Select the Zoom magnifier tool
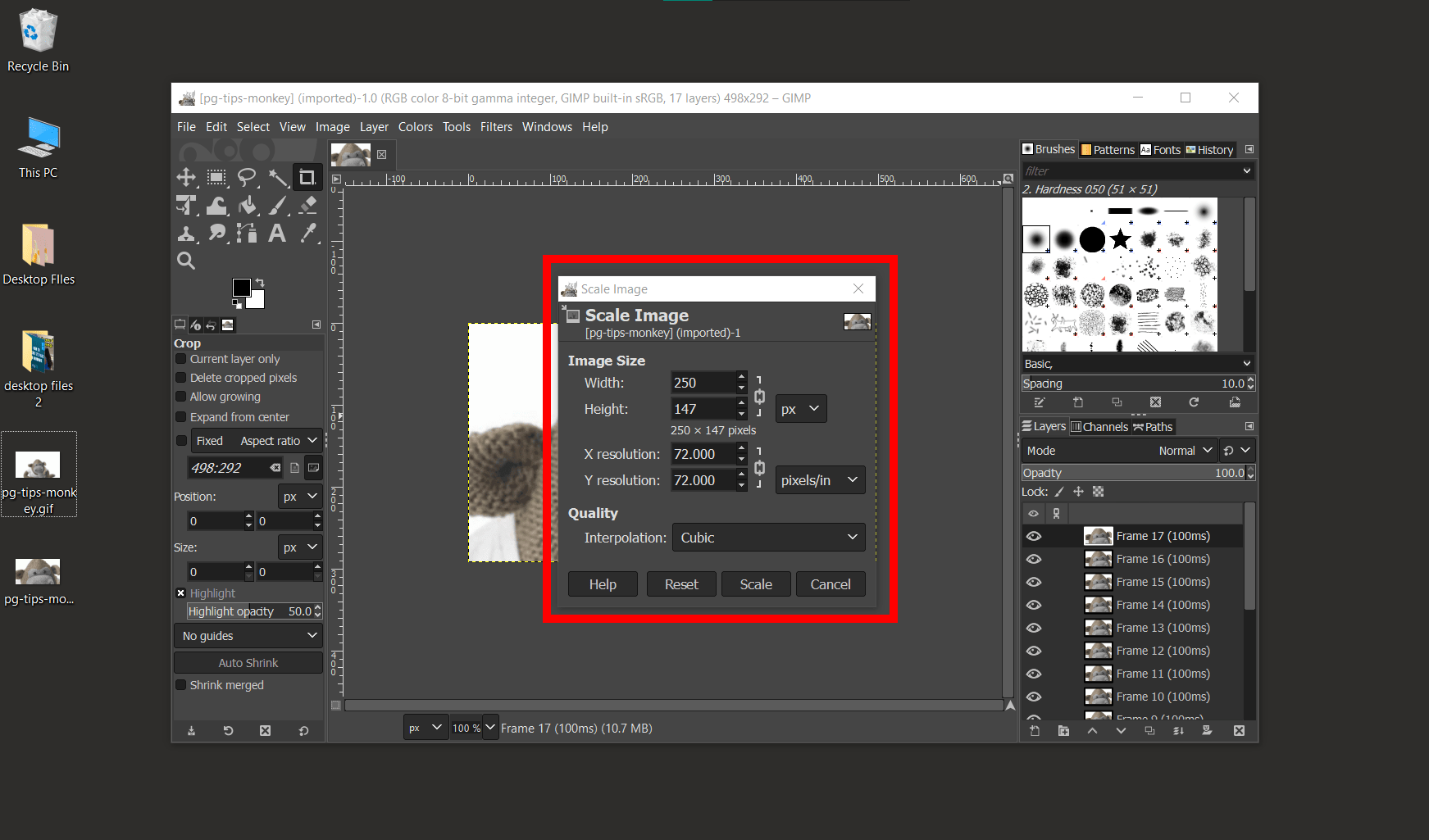Image resolution: width=1429 pixels, height=840 pixels. point(186,261)
